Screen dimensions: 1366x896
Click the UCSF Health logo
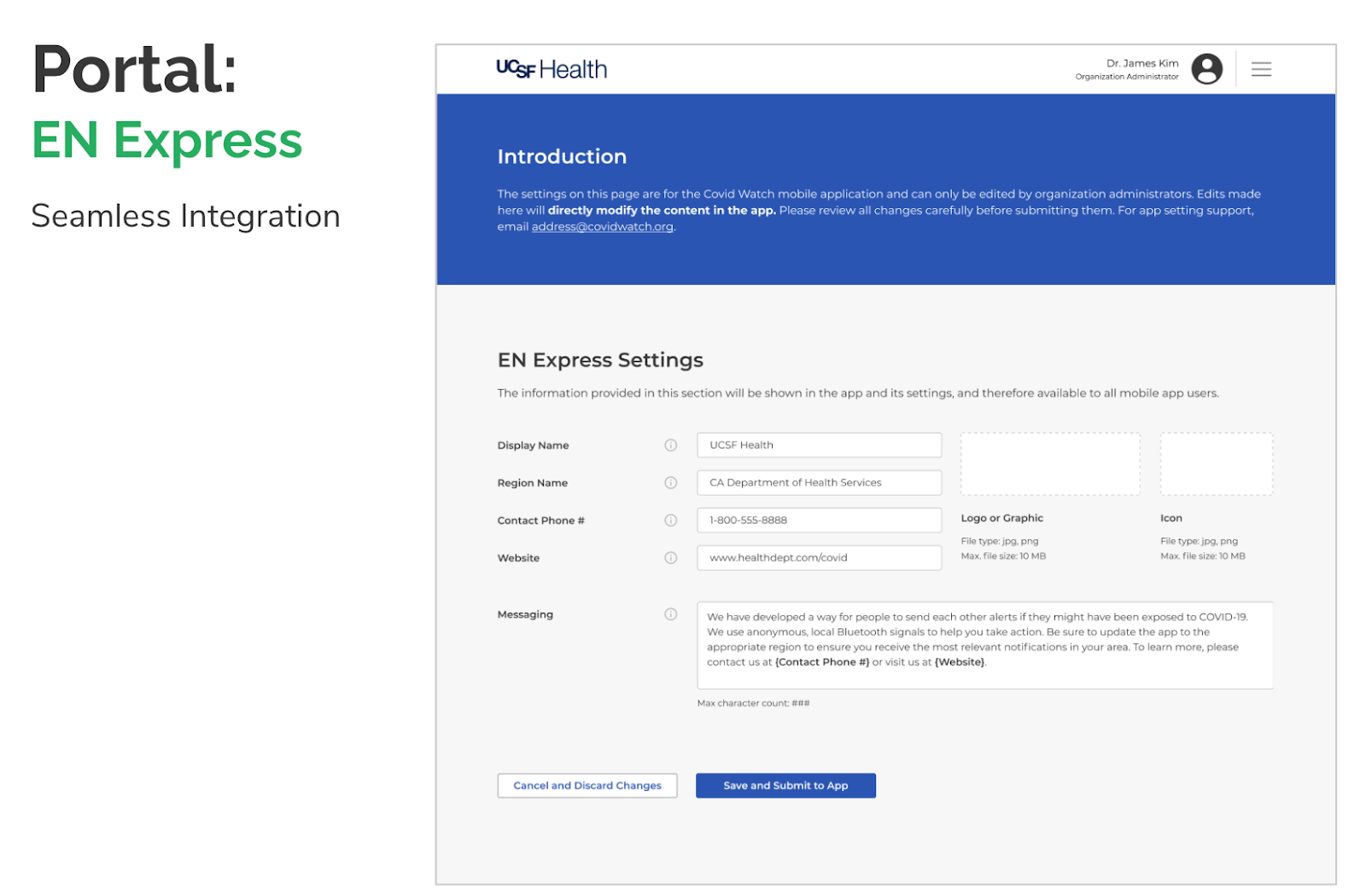pos(552,69)
